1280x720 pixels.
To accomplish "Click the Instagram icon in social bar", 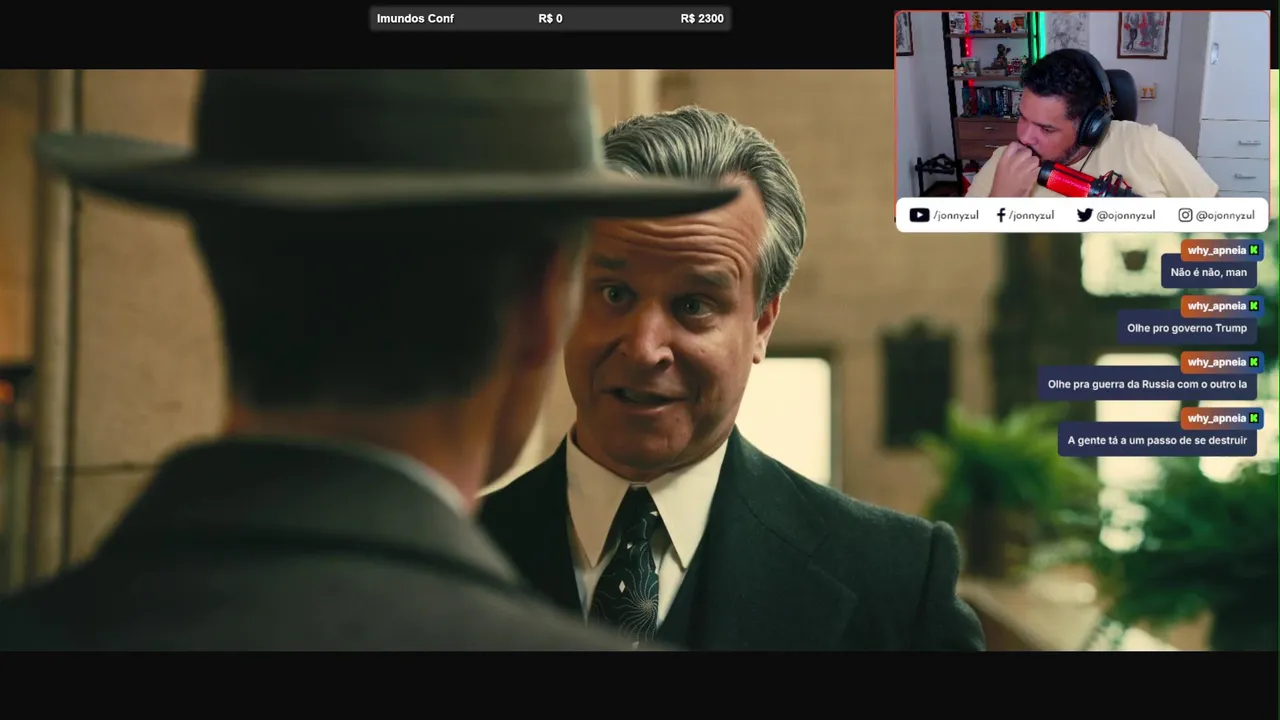I will (x=1185, y=215).
